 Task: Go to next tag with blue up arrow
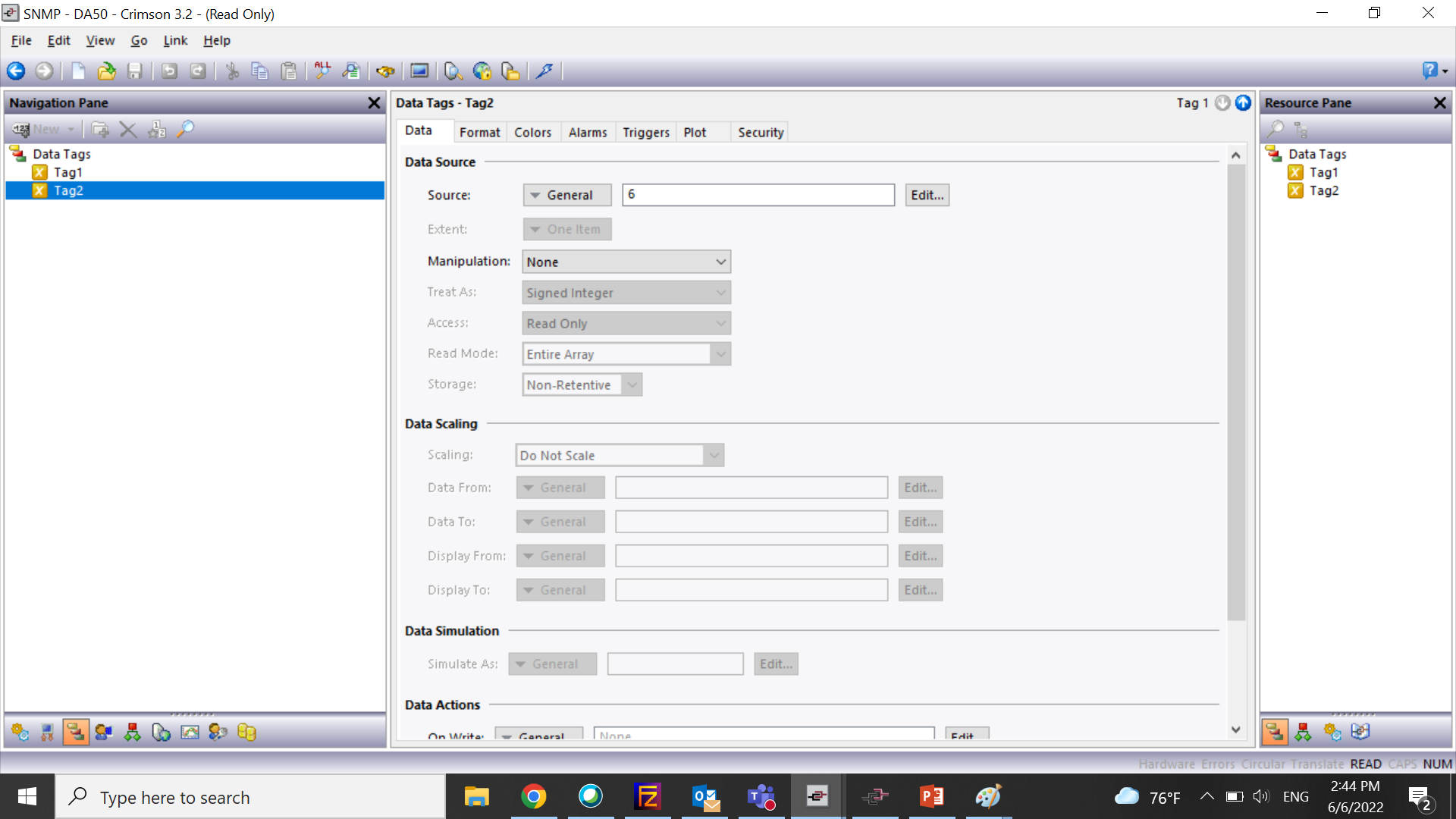click(x=1243, y=103)
